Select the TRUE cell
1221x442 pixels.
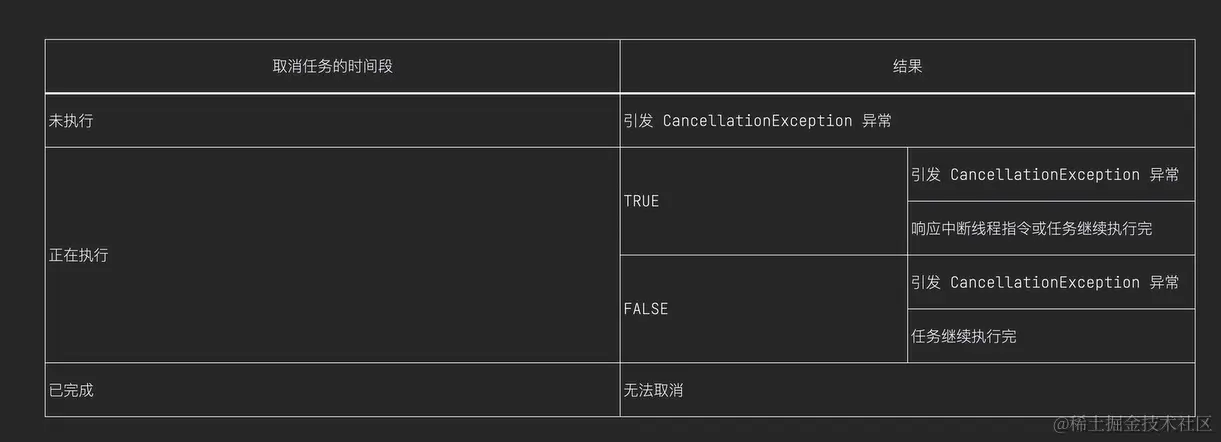641,201
